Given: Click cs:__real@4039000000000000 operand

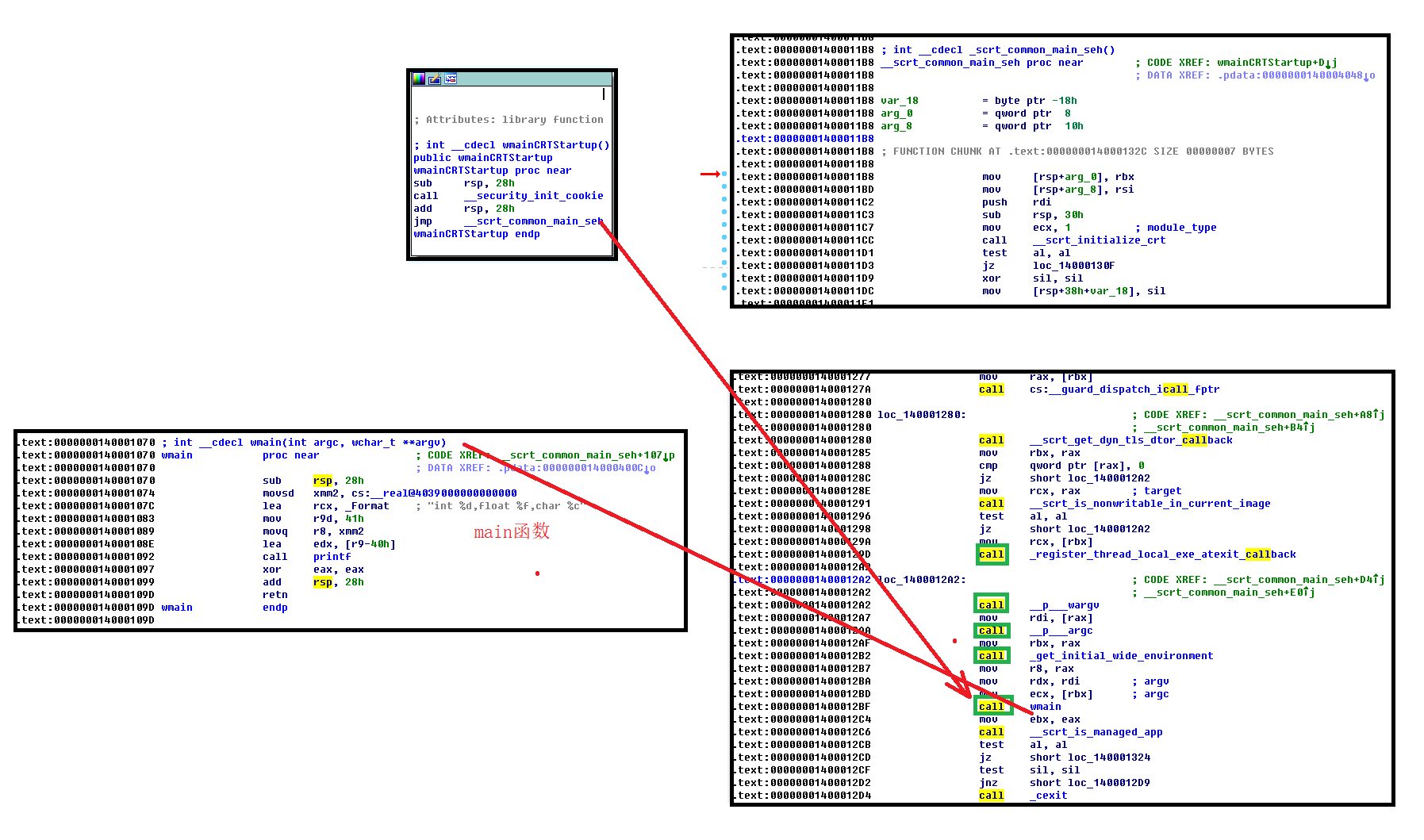Looking at the screenshot, I should point(434,493).
